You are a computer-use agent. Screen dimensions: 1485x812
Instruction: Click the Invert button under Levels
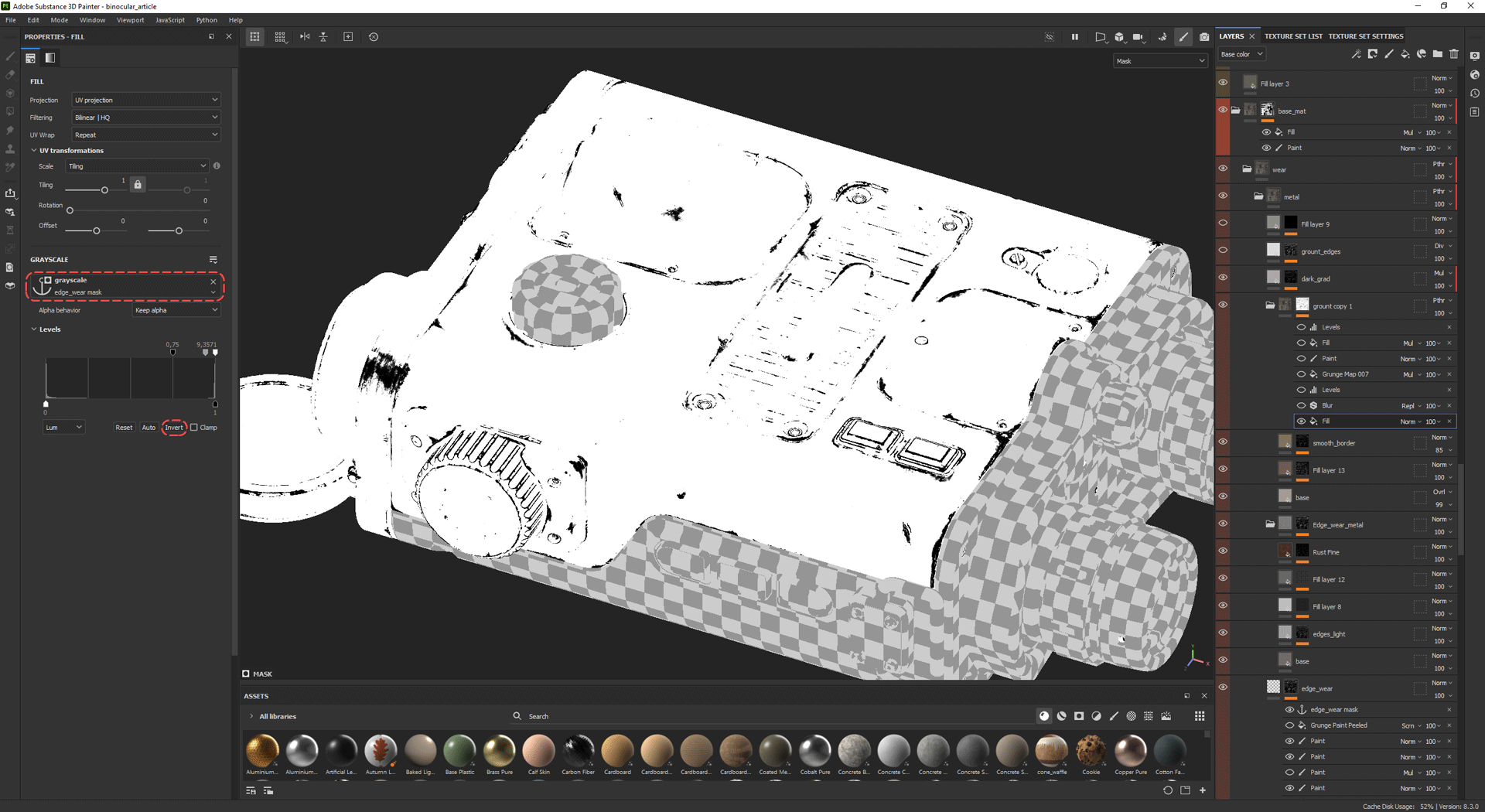pos(174,428)
